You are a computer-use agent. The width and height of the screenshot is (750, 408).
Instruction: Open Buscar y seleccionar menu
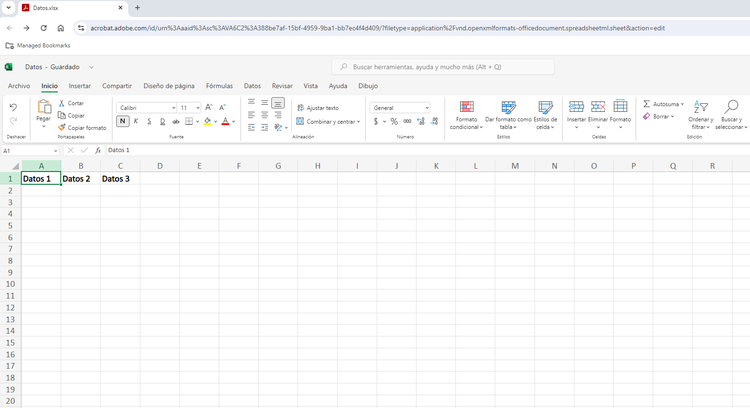[x=731, y=115]
